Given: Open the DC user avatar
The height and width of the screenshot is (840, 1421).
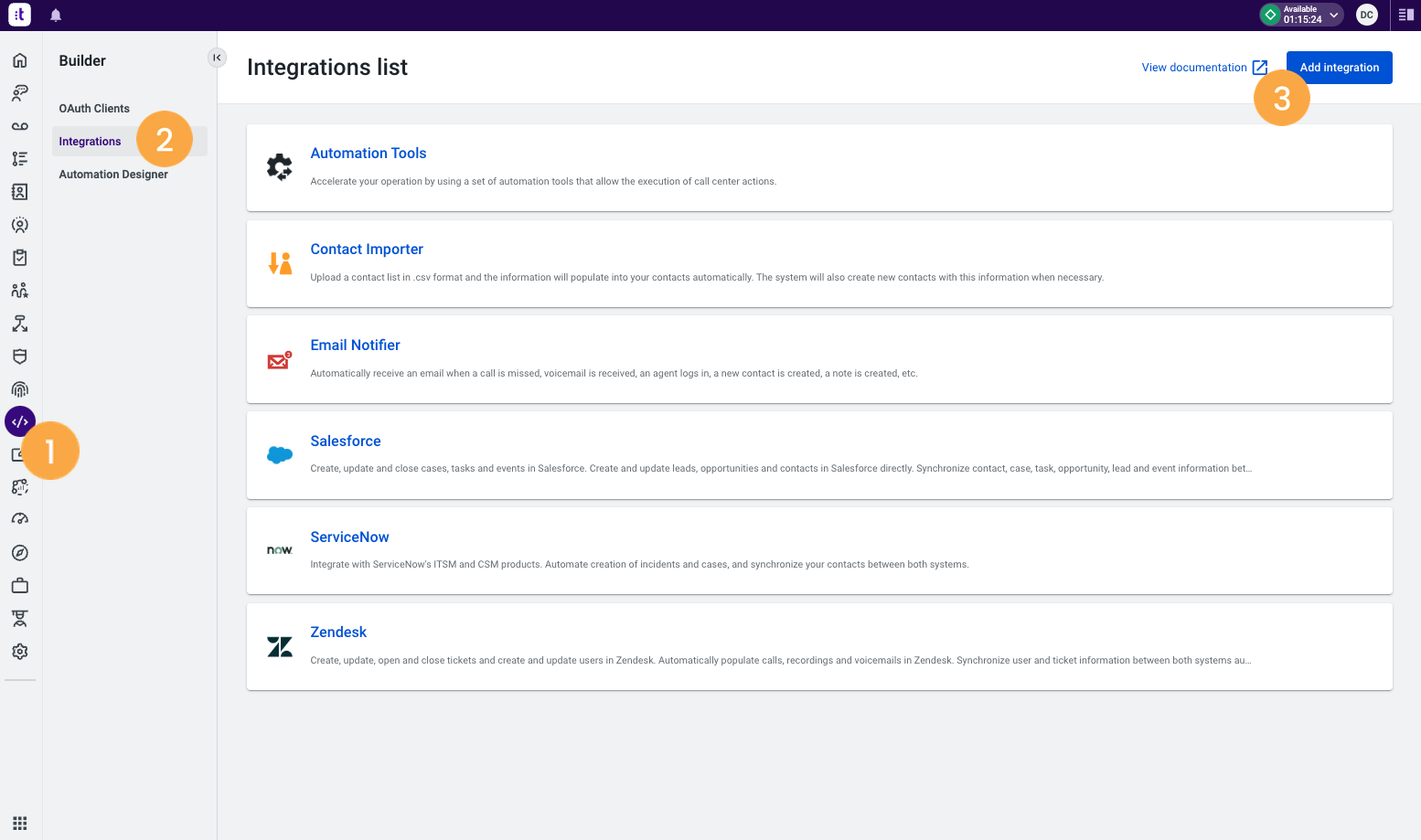Looking at the screenshot, I should 1366,15.
